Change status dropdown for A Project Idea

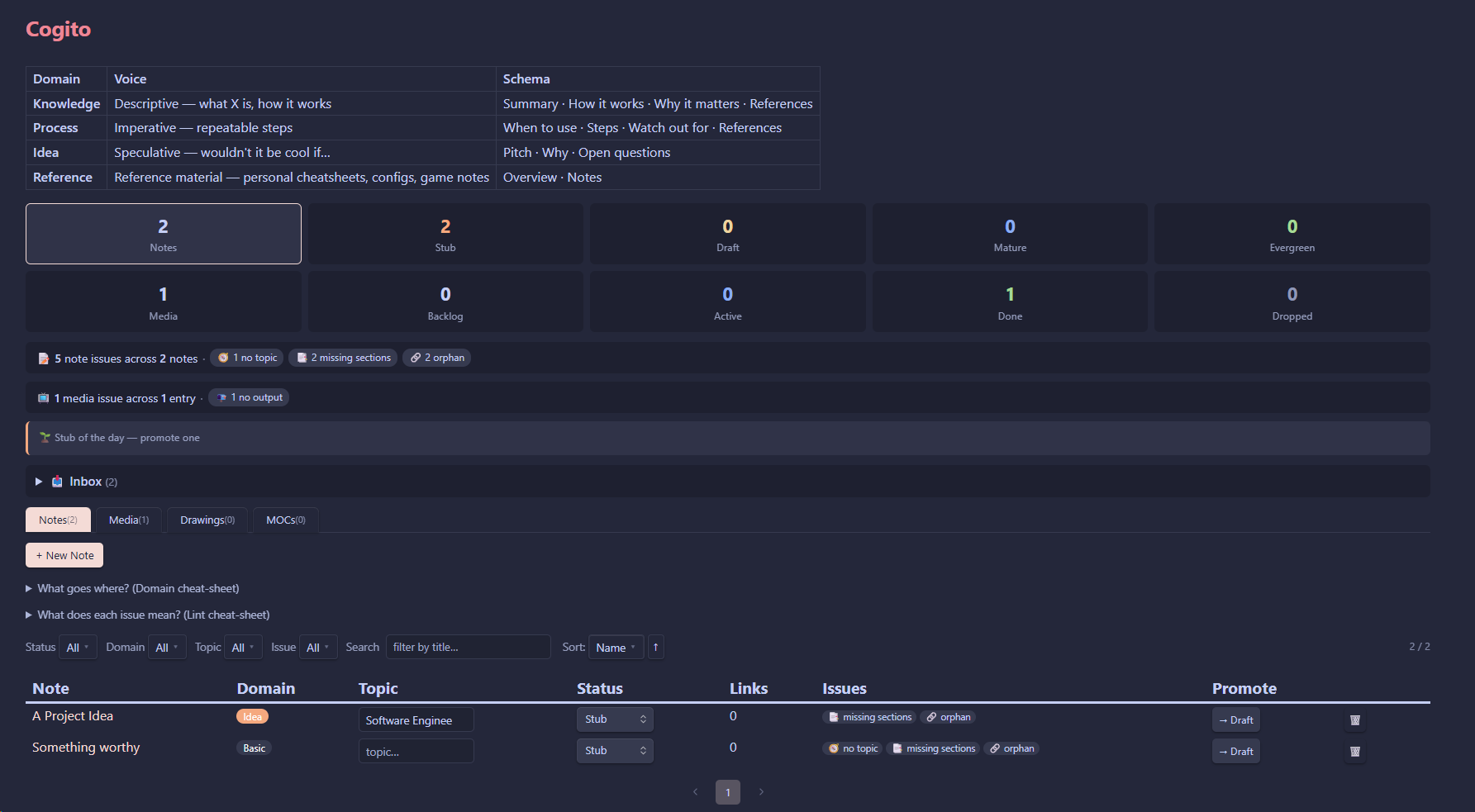[615, 719]
